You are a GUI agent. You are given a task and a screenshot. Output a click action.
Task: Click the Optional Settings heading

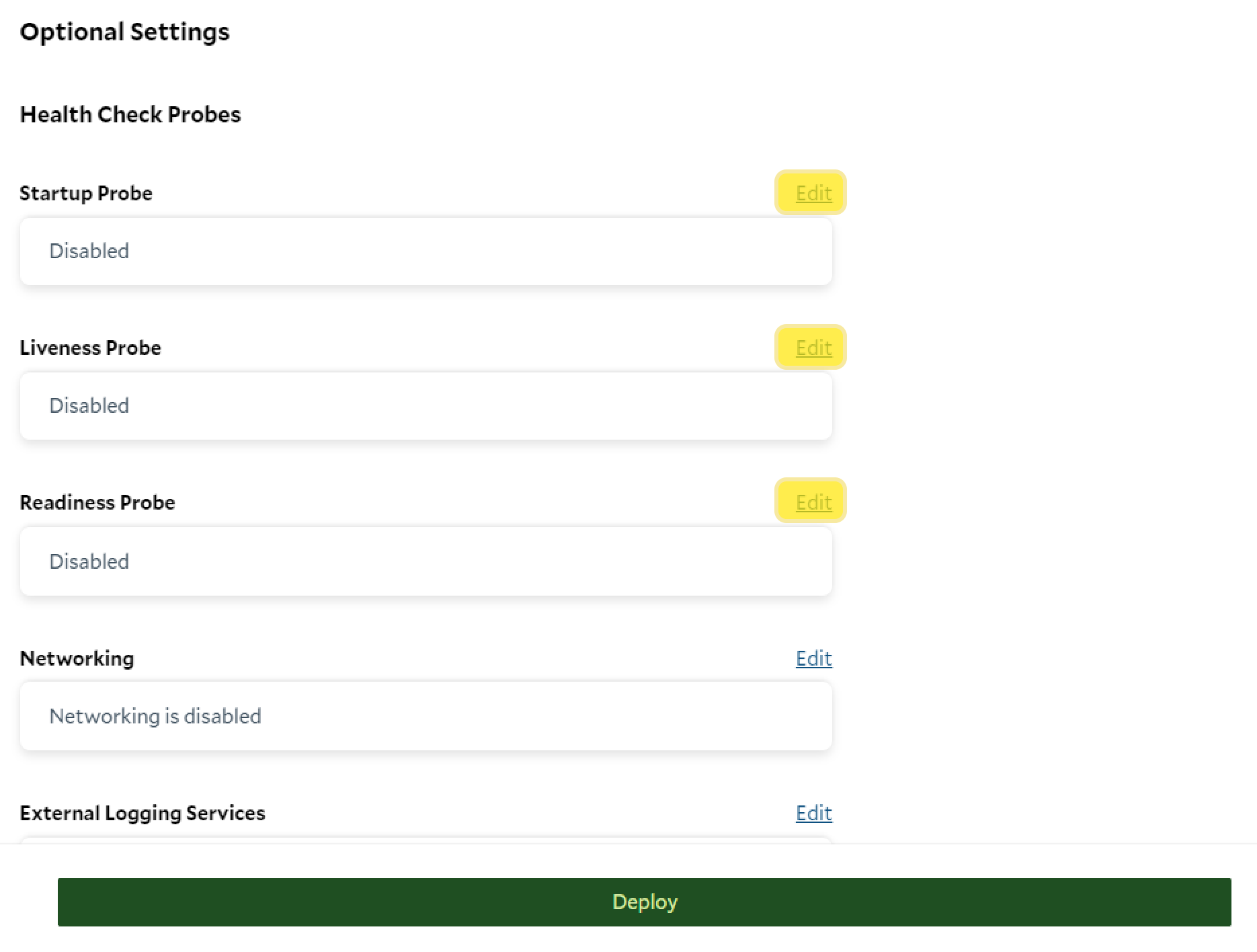pos(125,32)
